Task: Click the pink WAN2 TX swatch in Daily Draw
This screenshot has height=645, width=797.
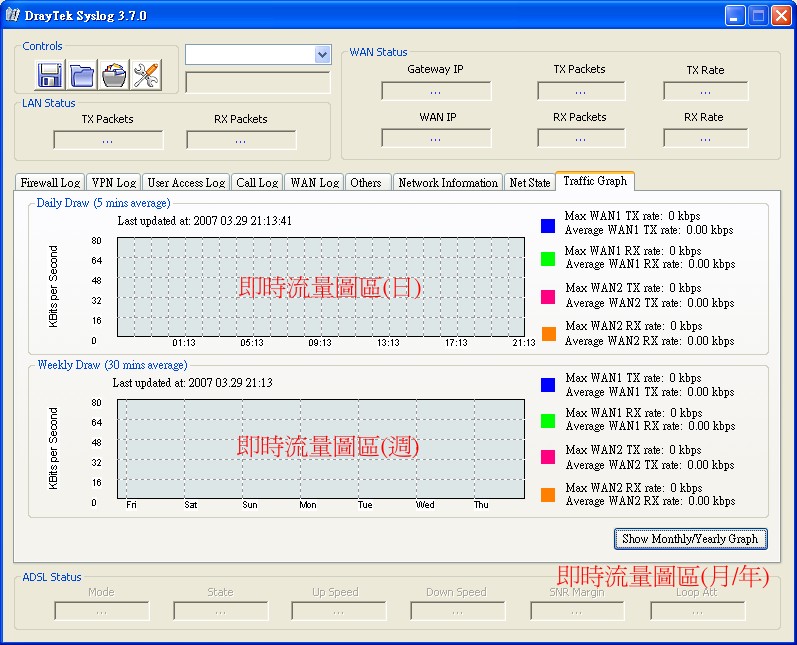Action: pyautogui.click(x=548, y=297)
